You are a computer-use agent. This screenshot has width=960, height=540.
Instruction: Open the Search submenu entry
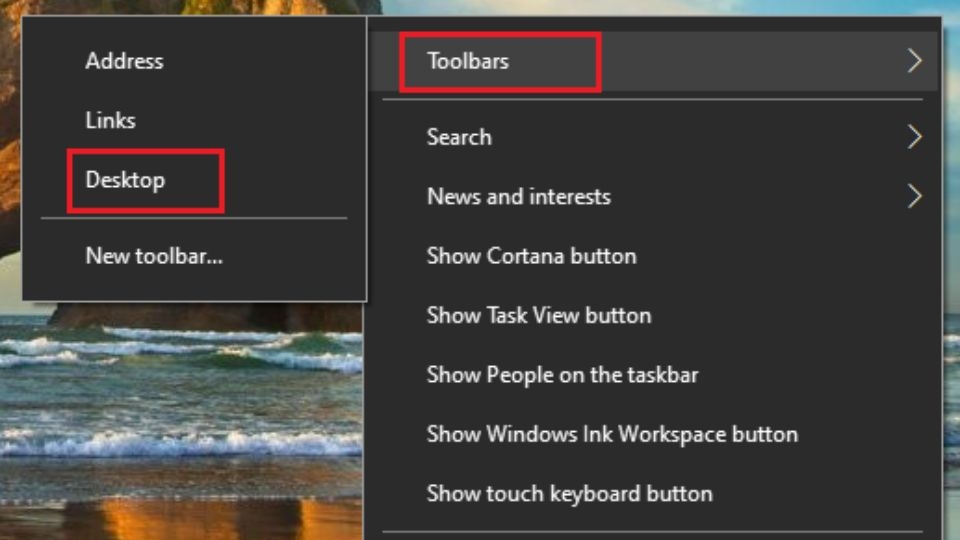point(653,137)
